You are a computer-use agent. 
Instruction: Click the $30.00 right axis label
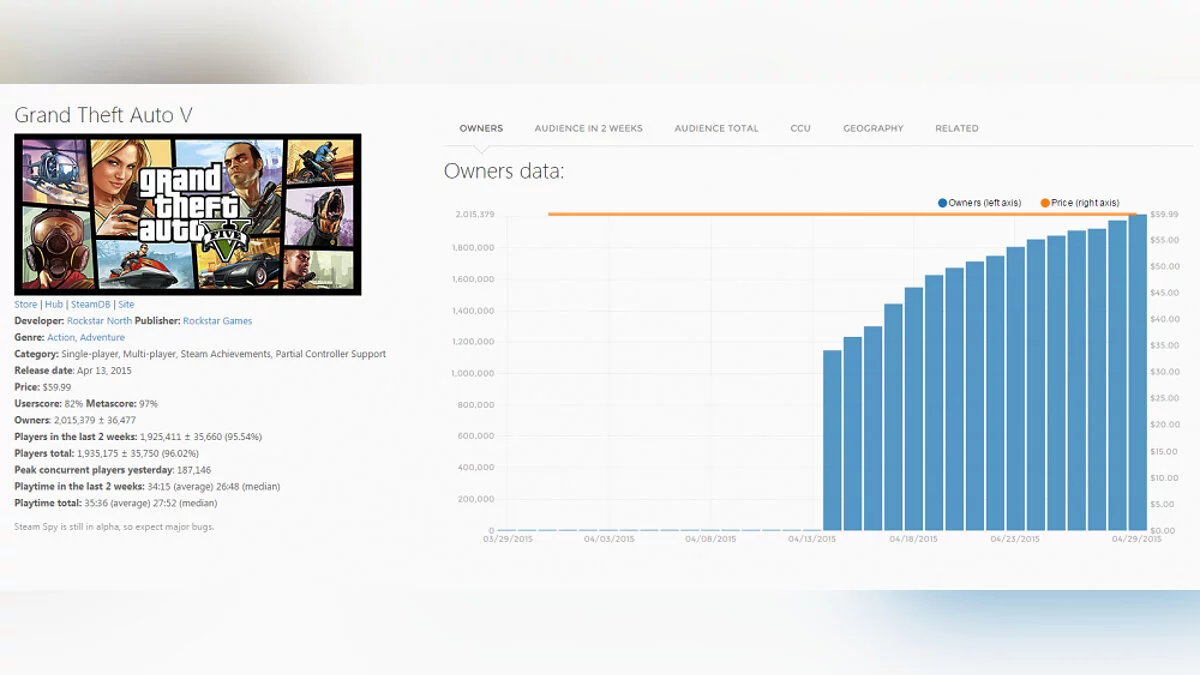point(1164,372)
